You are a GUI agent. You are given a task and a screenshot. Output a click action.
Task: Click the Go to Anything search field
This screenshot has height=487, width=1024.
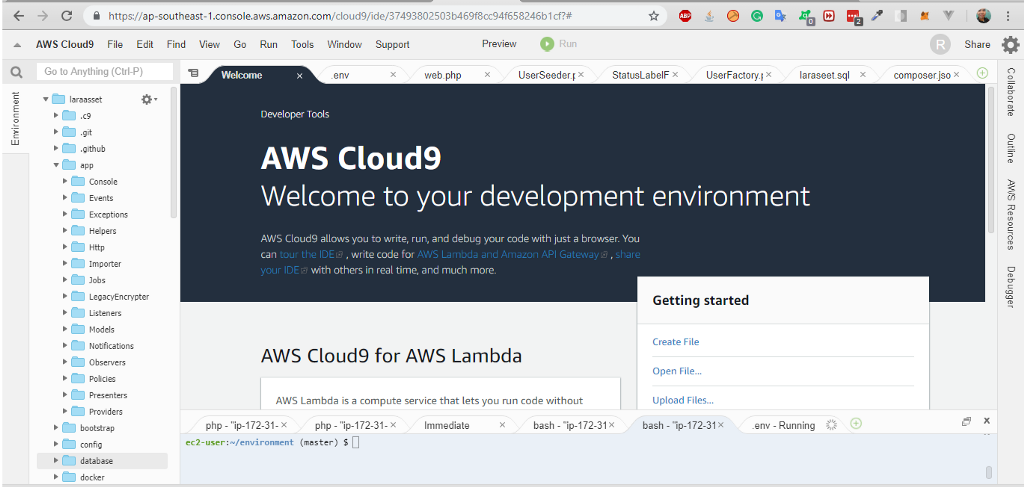103,72
